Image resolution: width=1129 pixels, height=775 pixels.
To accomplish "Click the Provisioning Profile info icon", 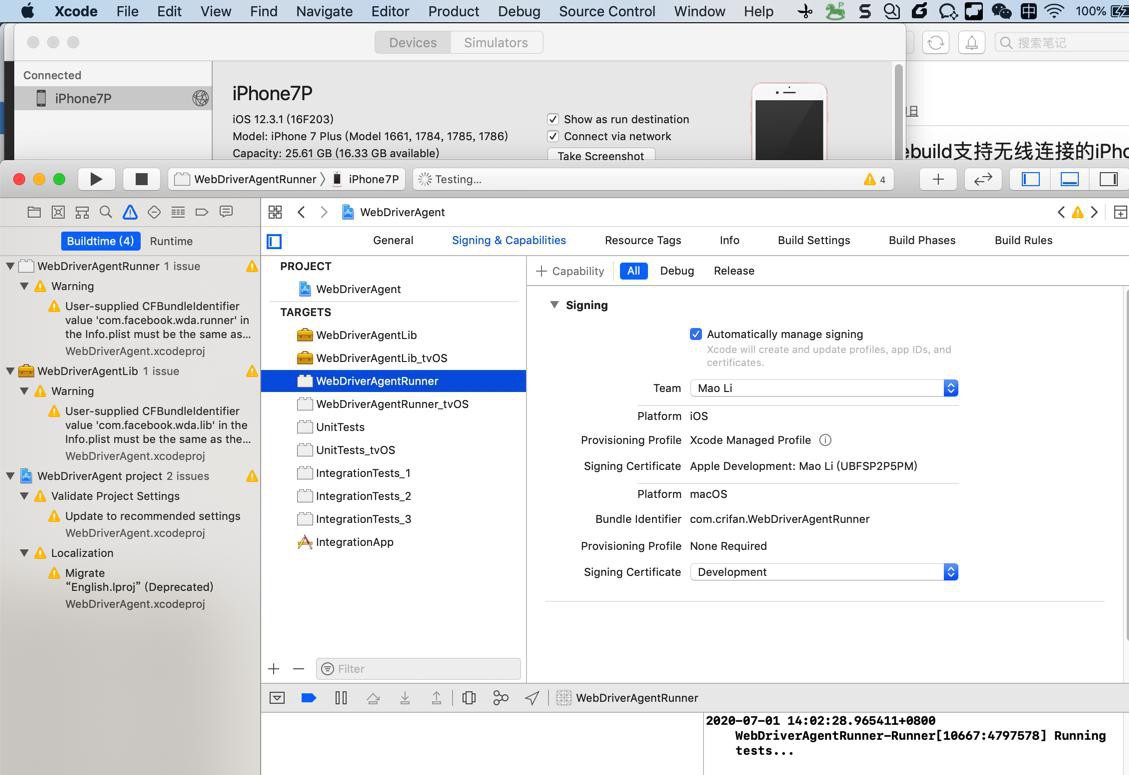I will (x=825, y=440).
